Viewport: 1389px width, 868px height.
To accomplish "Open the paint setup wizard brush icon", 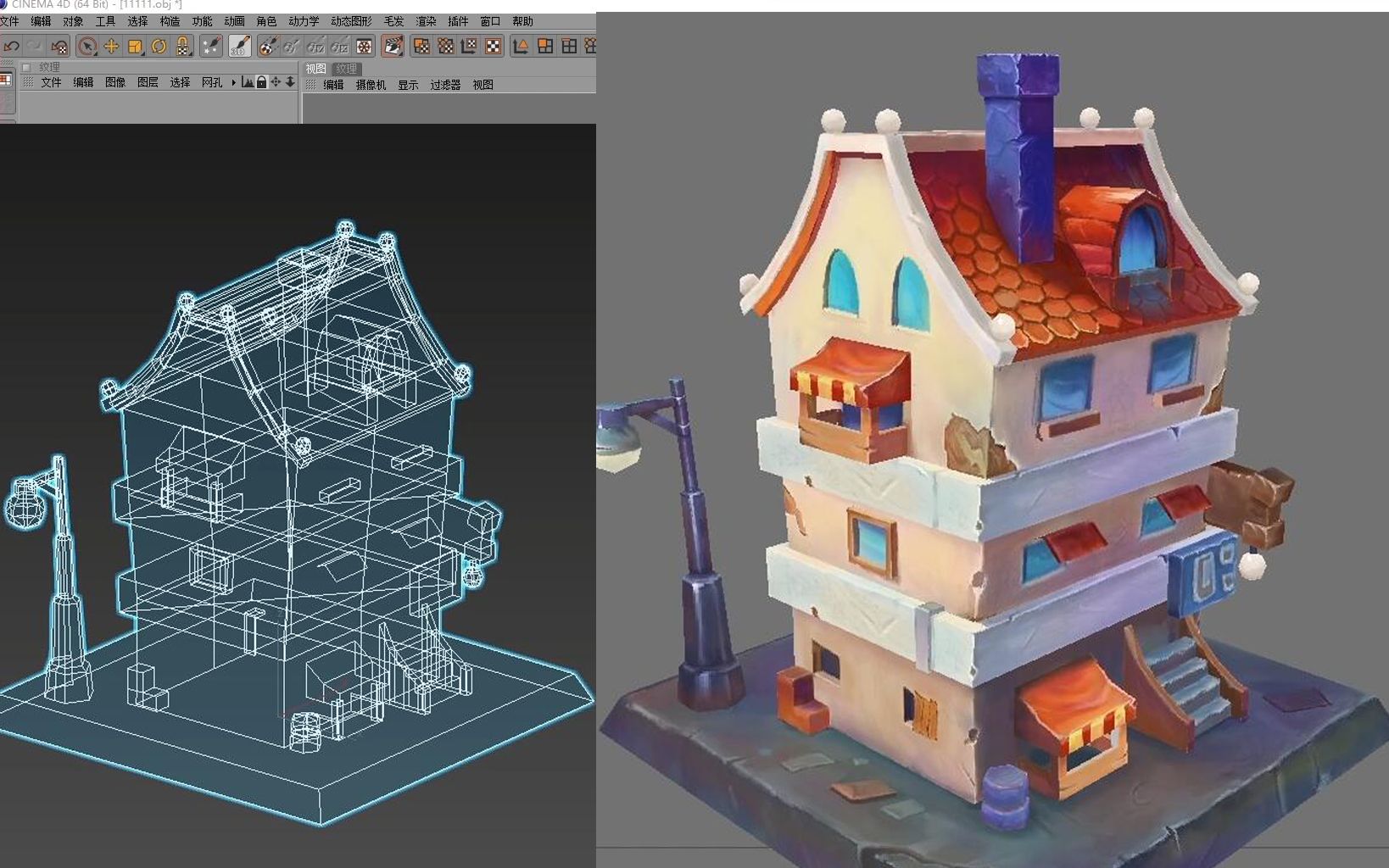I will [211, 47].
